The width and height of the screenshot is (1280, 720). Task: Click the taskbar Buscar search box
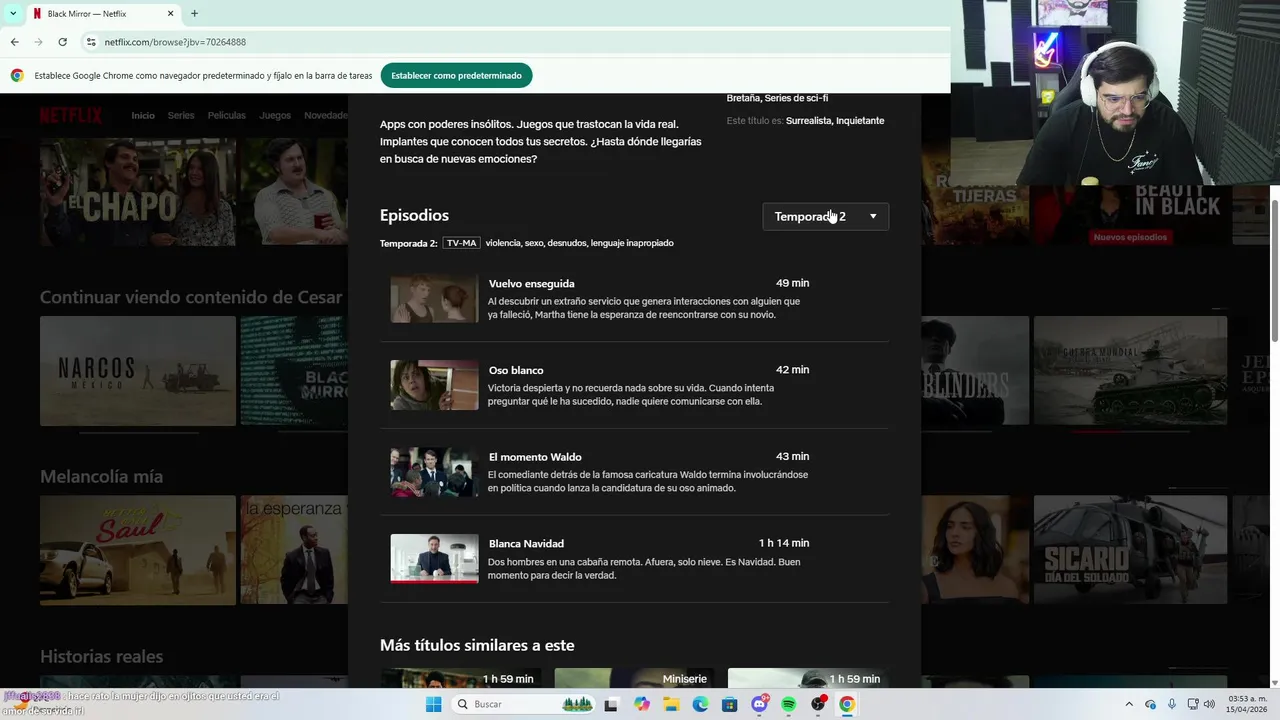(521, 704)
